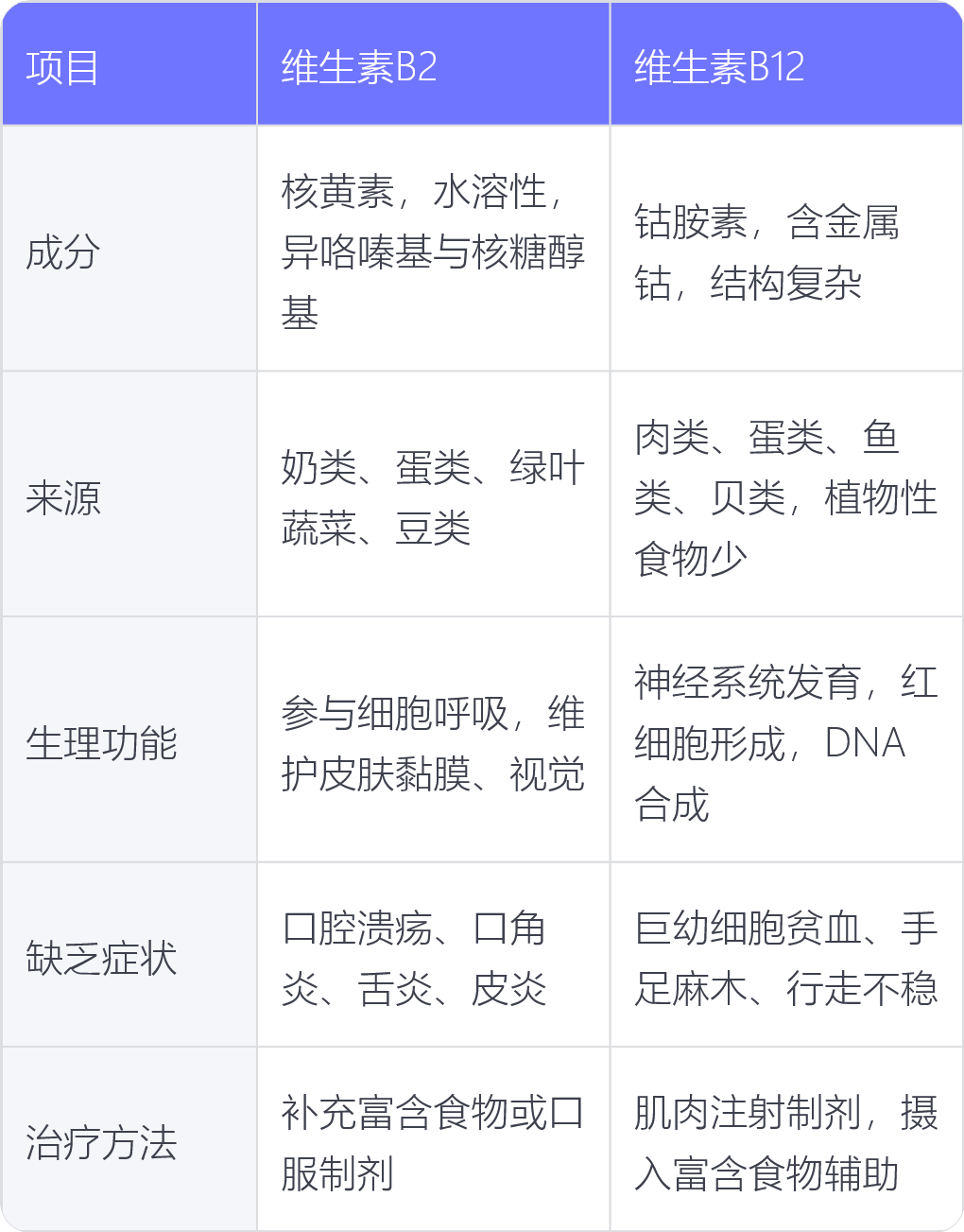Click the B2 source cell 奶类、蛋类
The image size is (964, 1232).
(434, 495)
